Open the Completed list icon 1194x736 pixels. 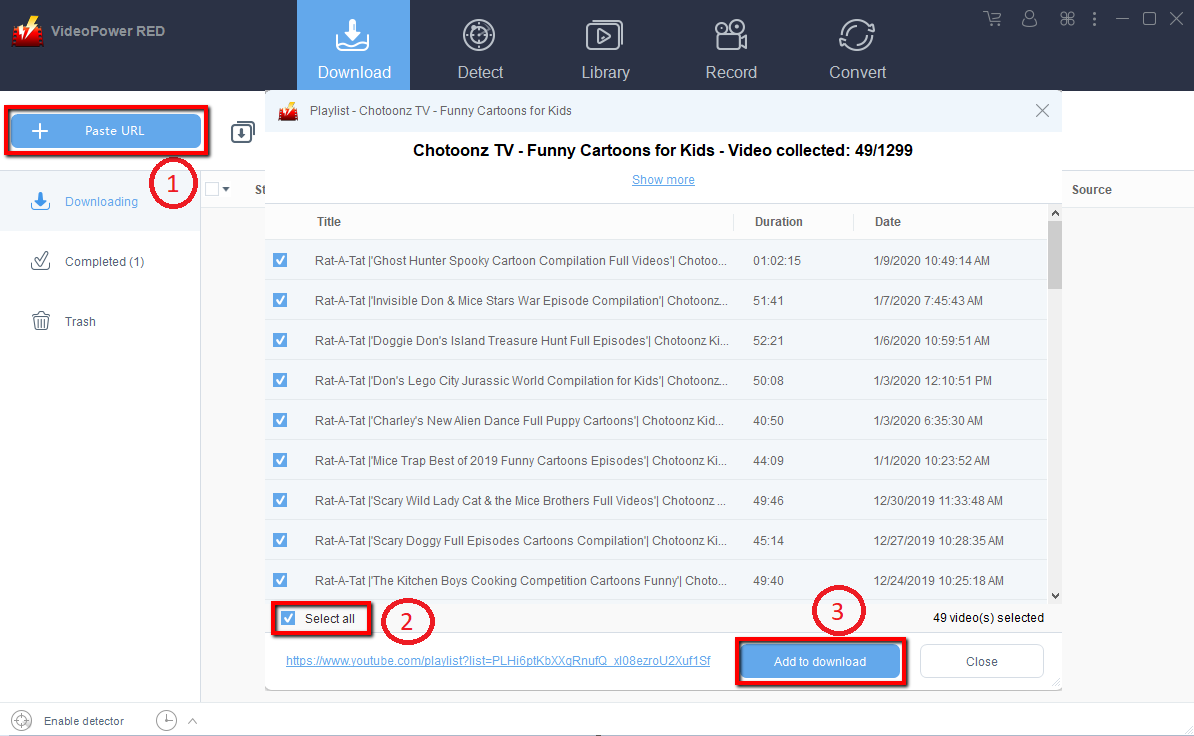coord(41,261)
